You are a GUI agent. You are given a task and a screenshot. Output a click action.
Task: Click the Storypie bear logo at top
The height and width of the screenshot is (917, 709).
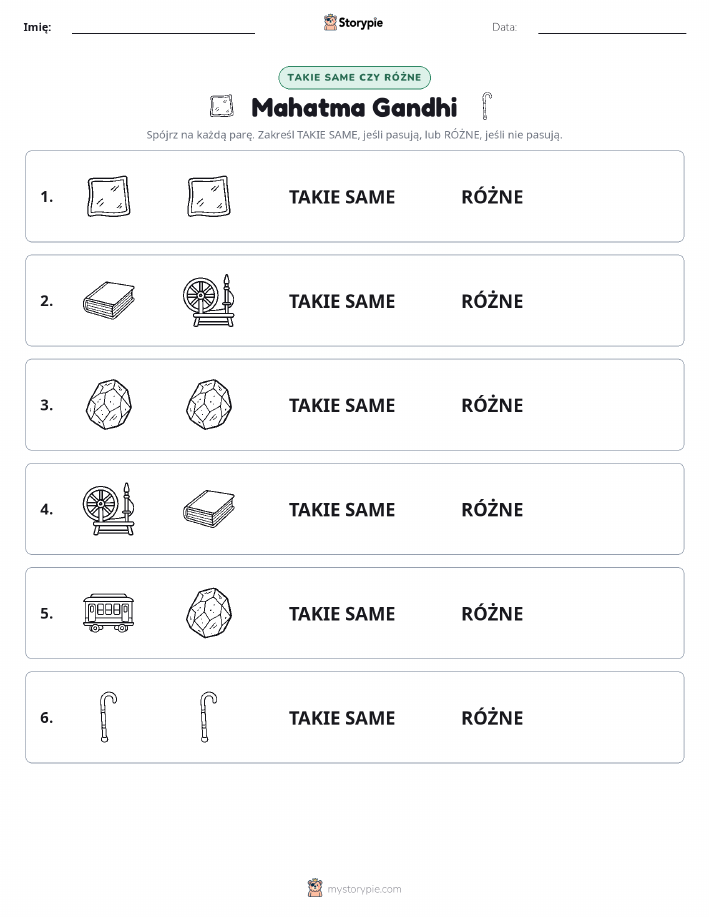coord(330,23)
